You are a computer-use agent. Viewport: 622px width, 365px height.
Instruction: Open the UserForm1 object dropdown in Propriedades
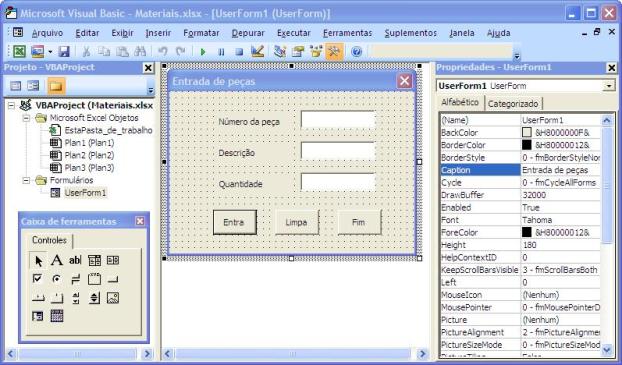tap(609, 86)
